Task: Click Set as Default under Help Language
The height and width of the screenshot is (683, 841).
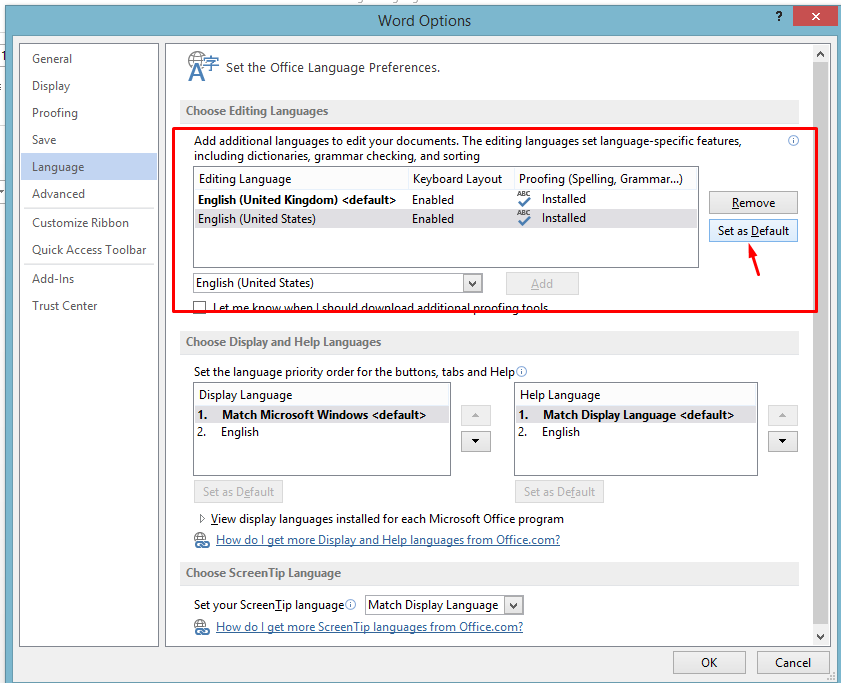Action: [559, 491]
